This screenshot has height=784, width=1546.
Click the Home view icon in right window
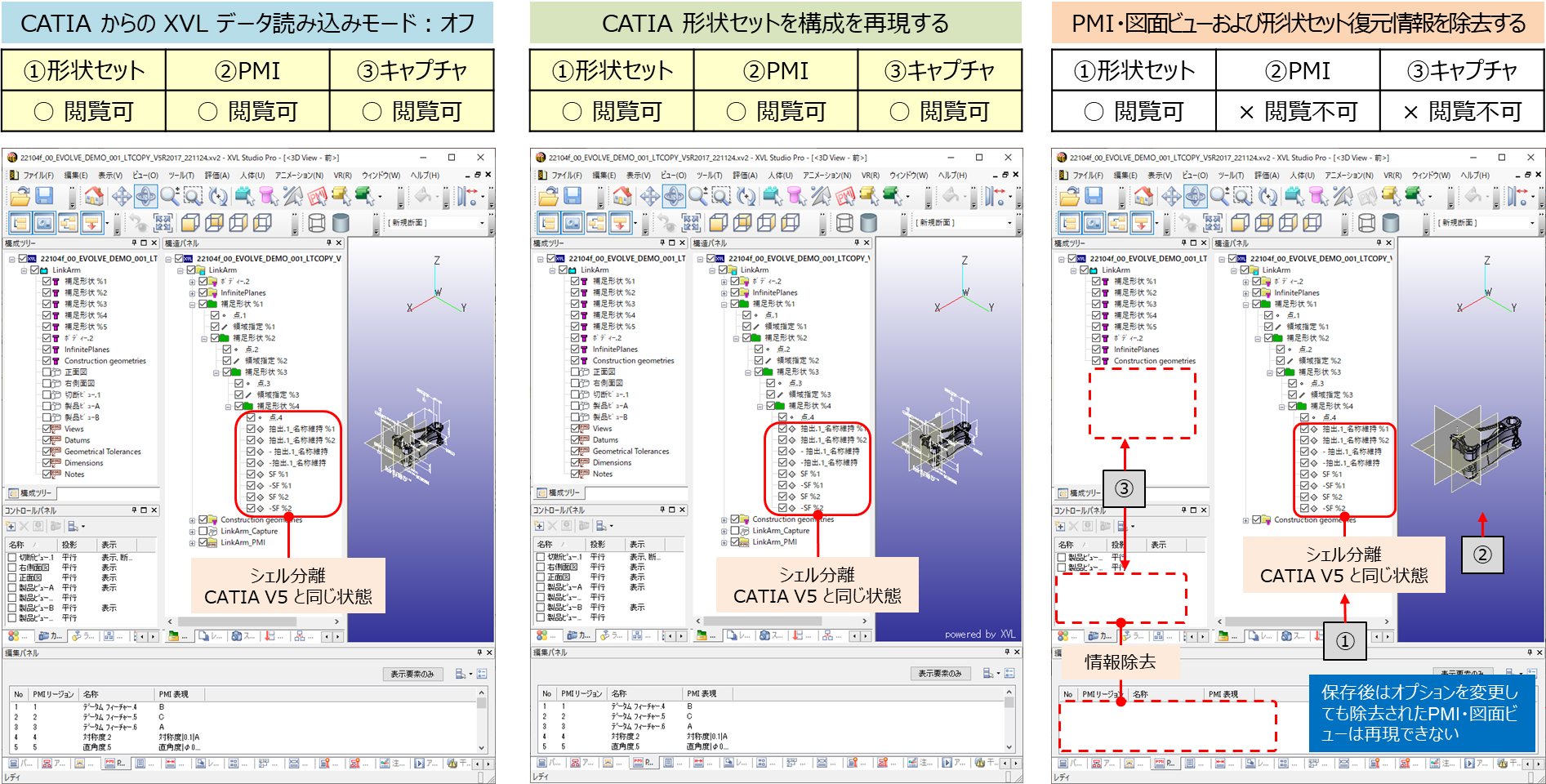[x=1143, y=196]
